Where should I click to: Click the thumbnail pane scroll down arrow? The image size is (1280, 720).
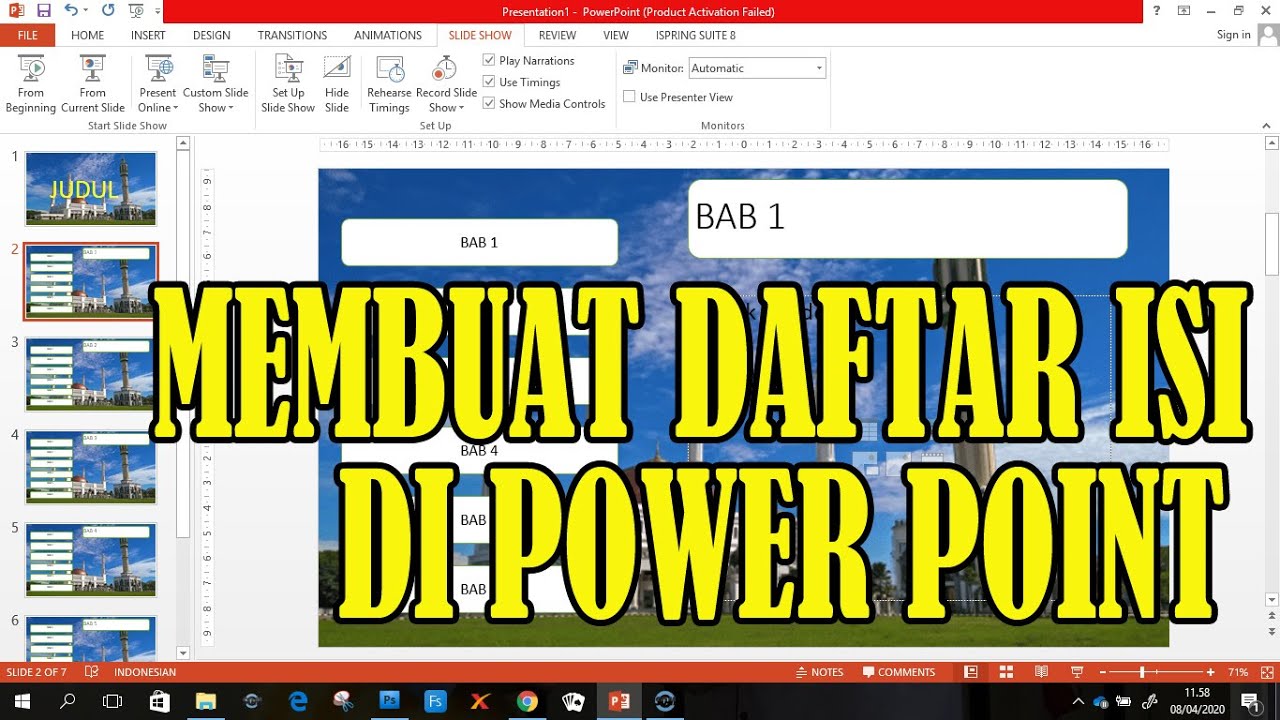(x=183, y=652)
